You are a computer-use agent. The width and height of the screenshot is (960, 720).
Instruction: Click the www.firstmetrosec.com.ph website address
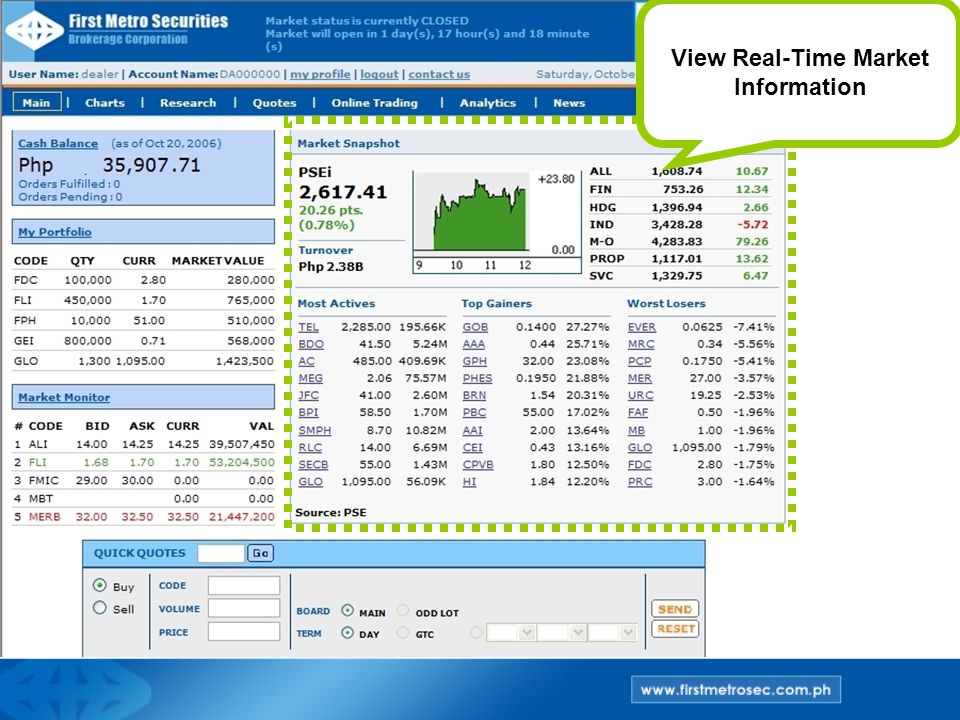(736, 690)
